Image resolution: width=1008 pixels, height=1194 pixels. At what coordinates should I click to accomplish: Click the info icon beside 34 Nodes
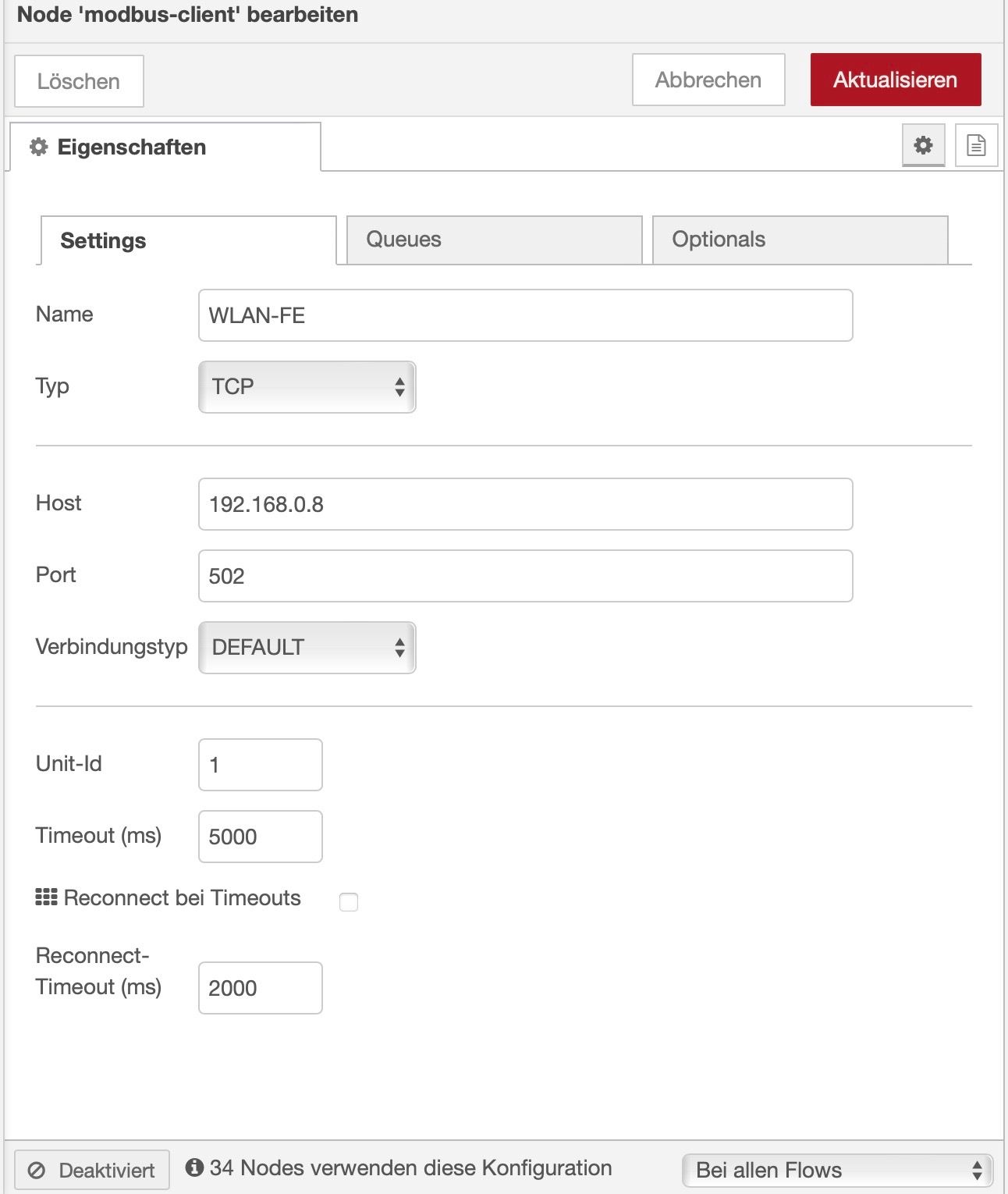194,1167
